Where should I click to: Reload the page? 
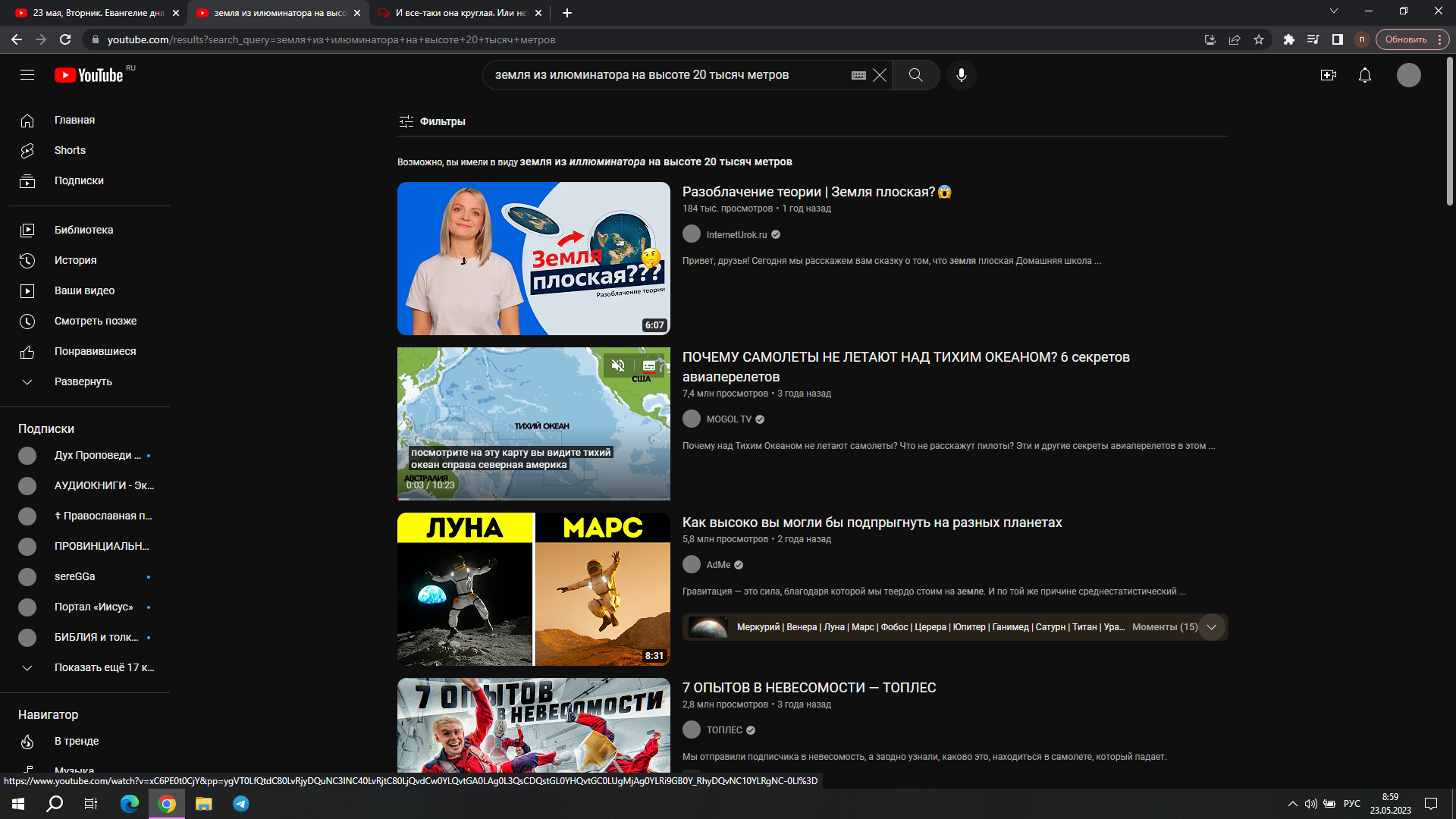coord(65,39)
